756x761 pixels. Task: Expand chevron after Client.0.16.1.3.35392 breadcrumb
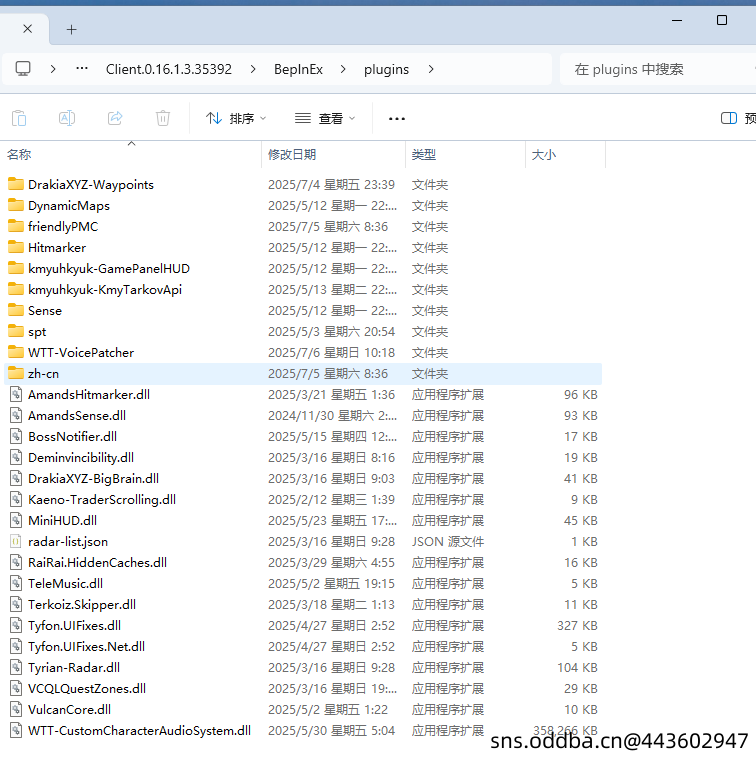[x=253, y=69]
